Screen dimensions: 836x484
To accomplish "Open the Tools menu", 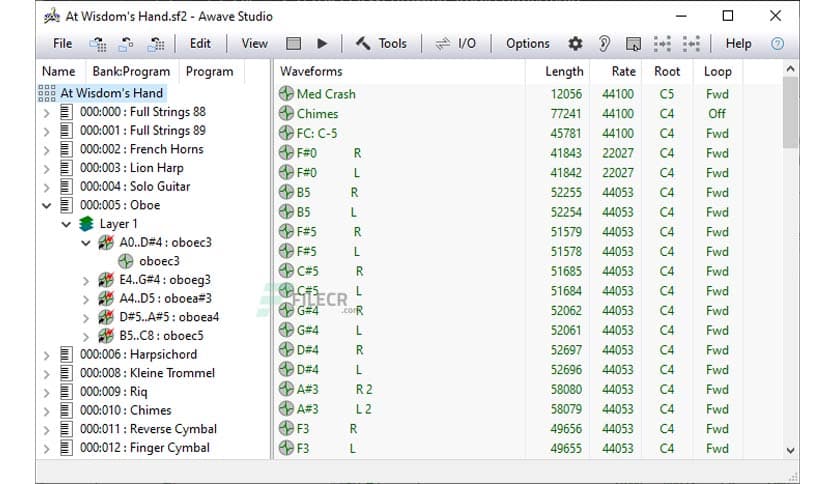I will coord(392,44).
